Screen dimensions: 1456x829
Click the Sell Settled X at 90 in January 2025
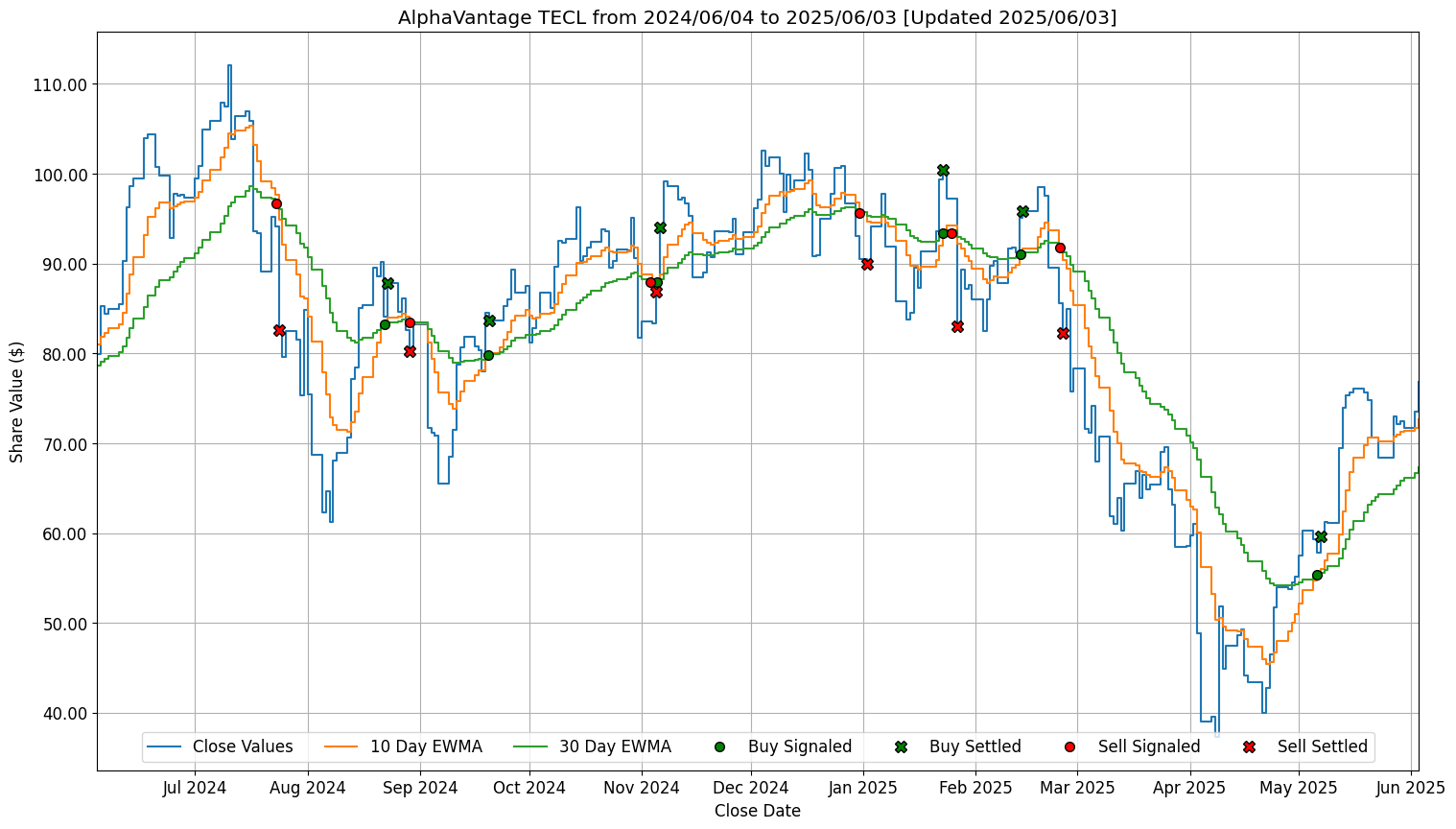(x=867, y=264)
